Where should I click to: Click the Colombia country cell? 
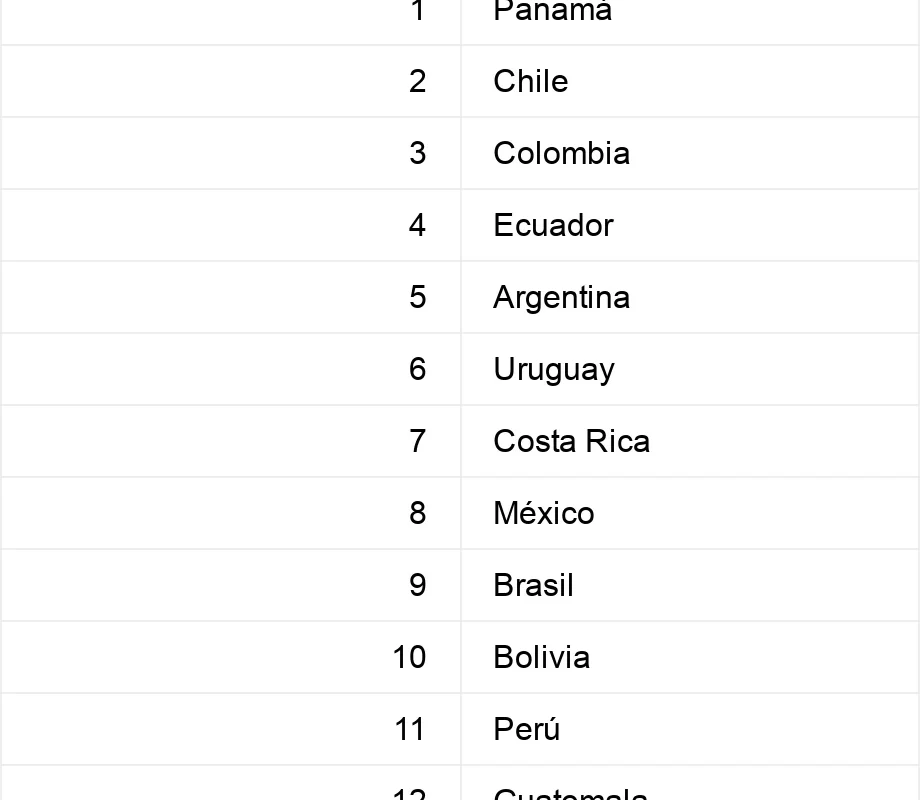690,153
